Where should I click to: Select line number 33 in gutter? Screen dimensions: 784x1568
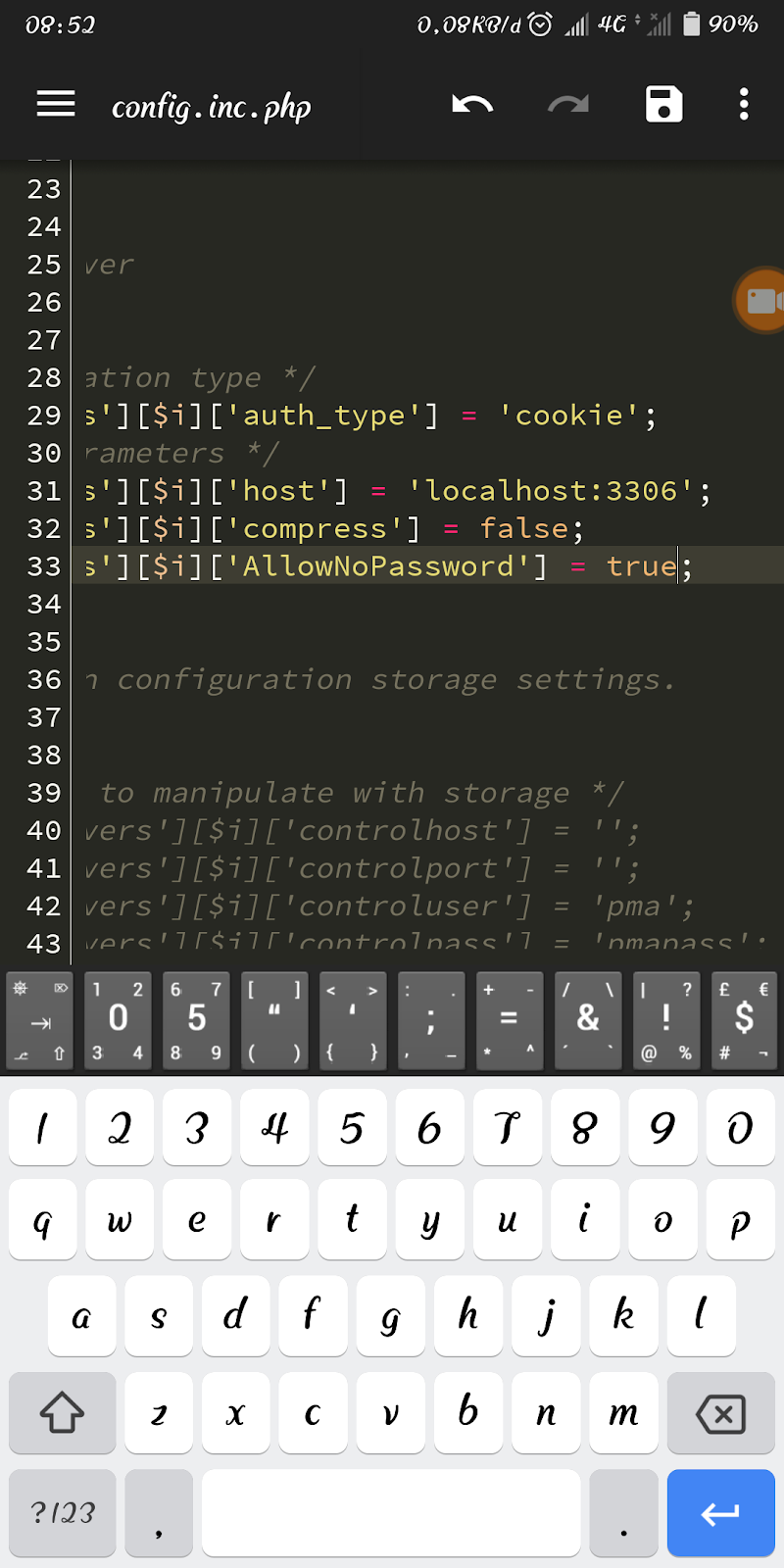(44, 566)
